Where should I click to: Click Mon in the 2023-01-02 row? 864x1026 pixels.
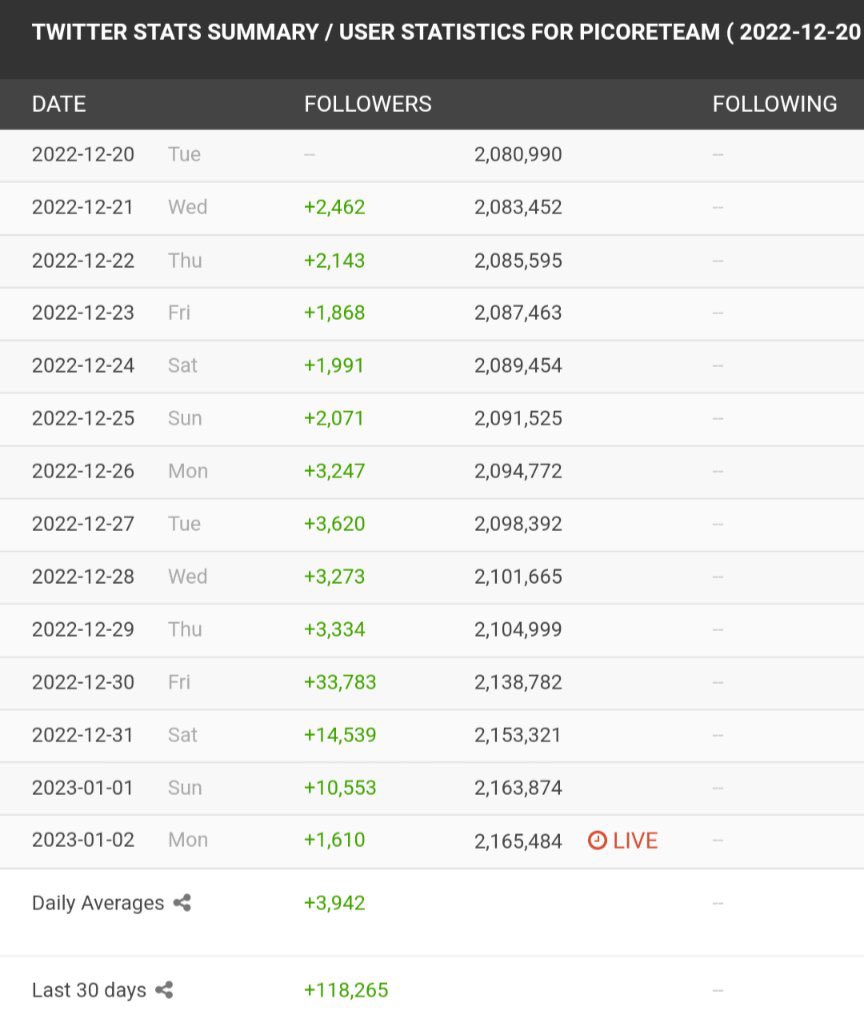(188, 840)
